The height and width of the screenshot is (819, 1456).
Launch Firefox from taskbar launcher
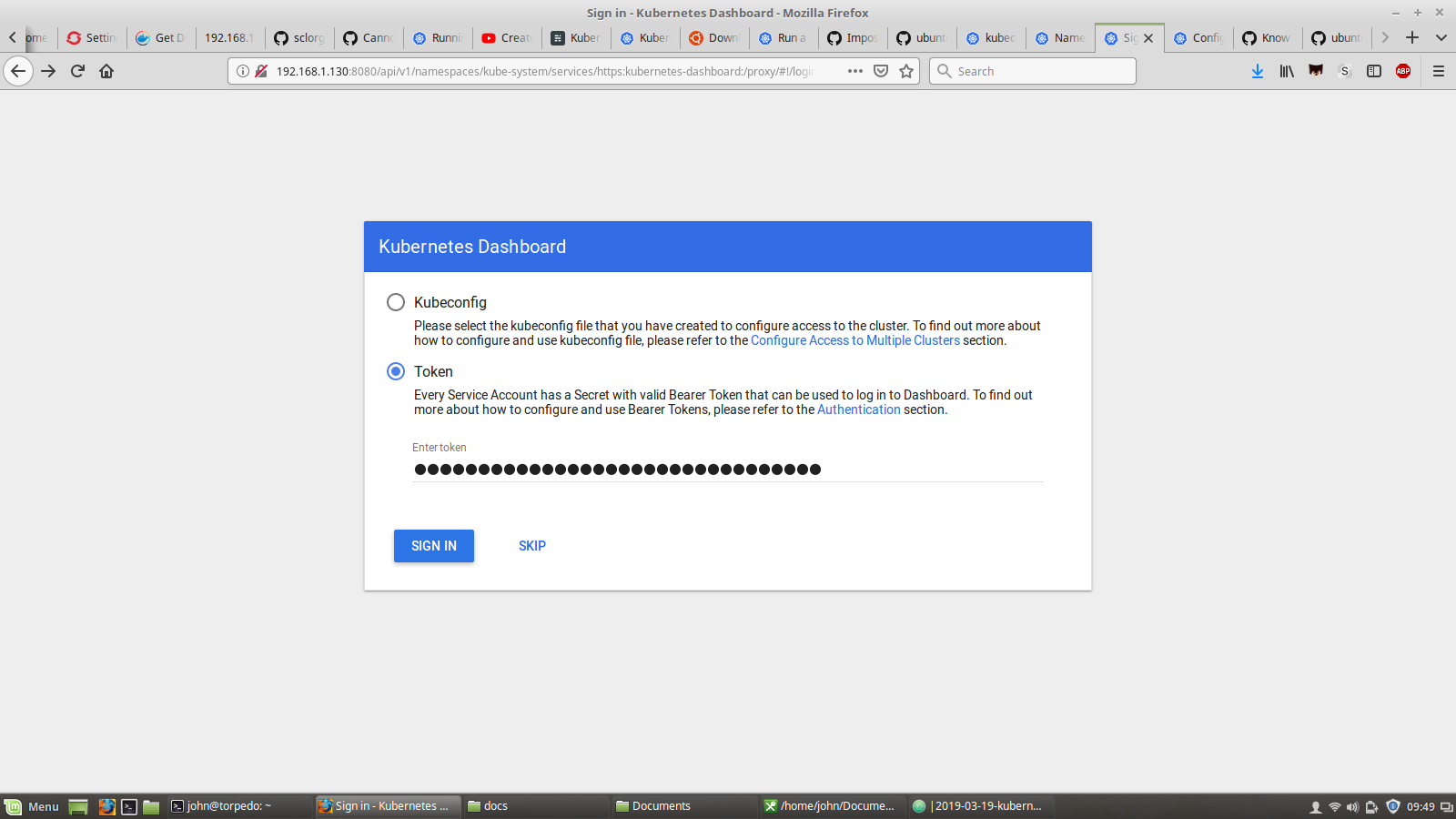click(x=106, y=806)
